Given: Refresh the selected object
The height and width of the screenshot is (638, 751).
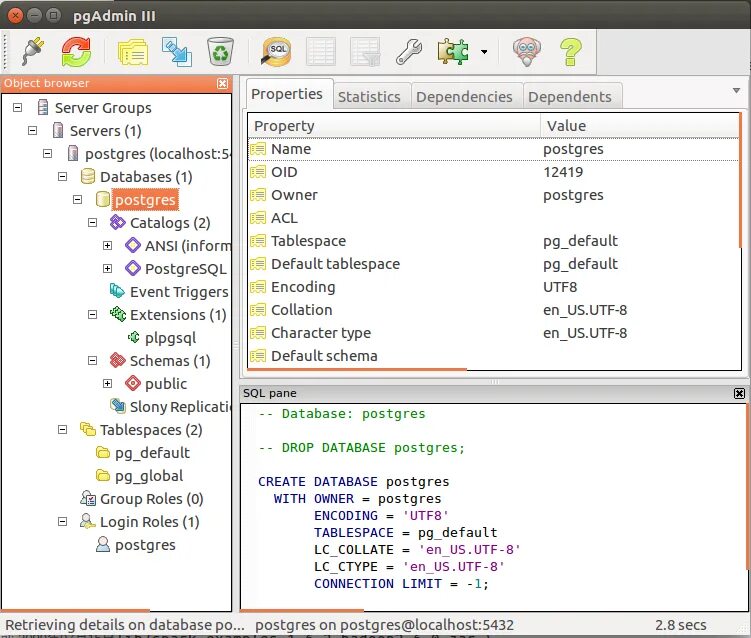Looking at the screenshot, I should click(77, 52).
